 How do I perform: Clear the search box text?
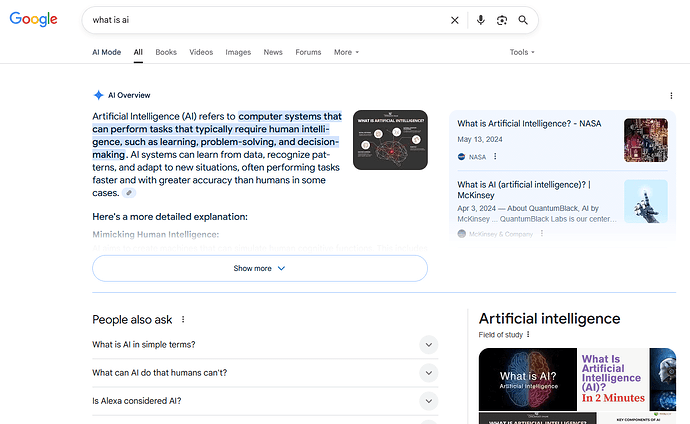(455, 20)
